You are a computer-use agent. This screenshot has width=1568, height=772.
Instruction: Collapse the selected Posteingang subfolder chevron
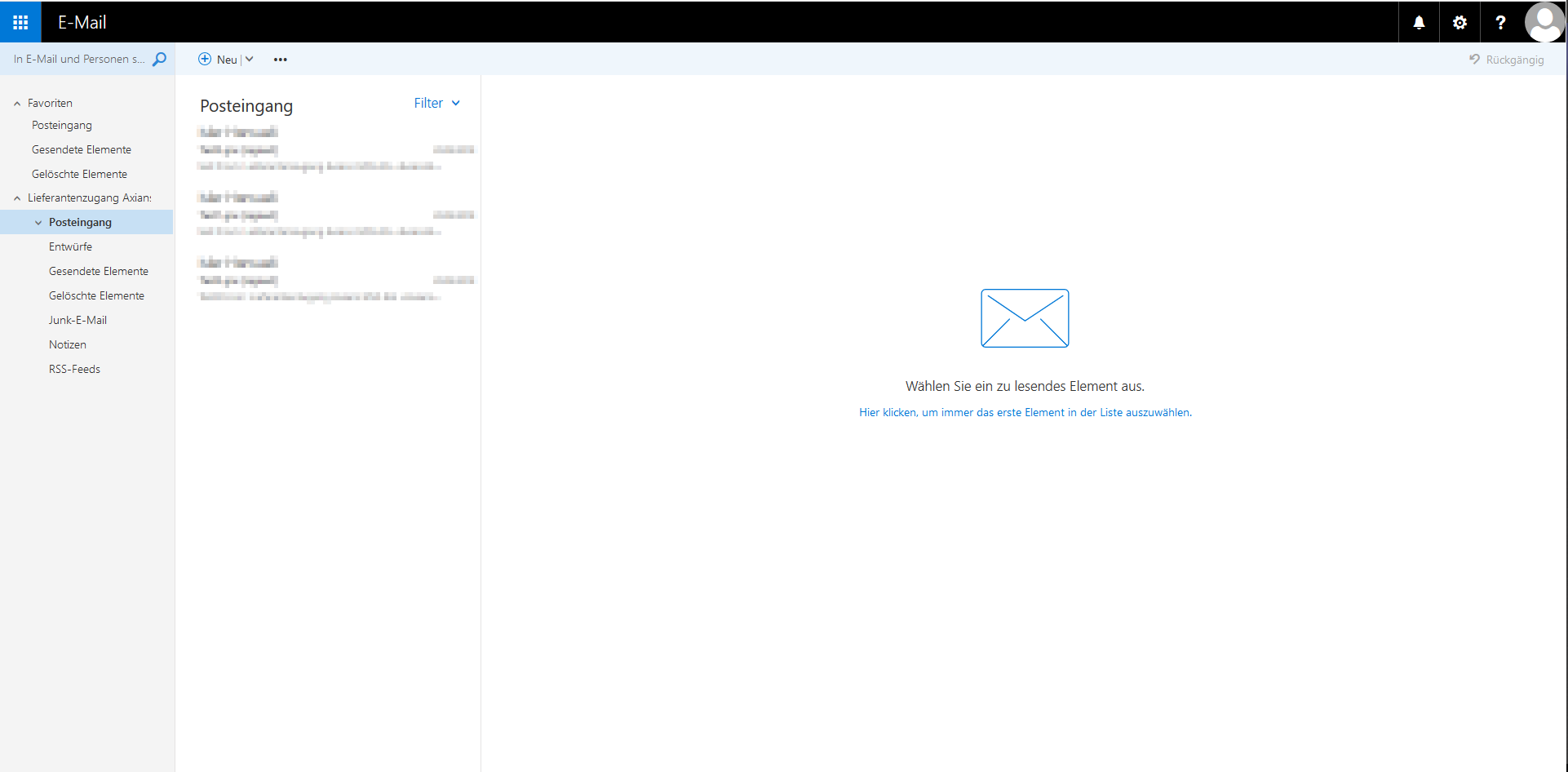(x=38, y=223)
